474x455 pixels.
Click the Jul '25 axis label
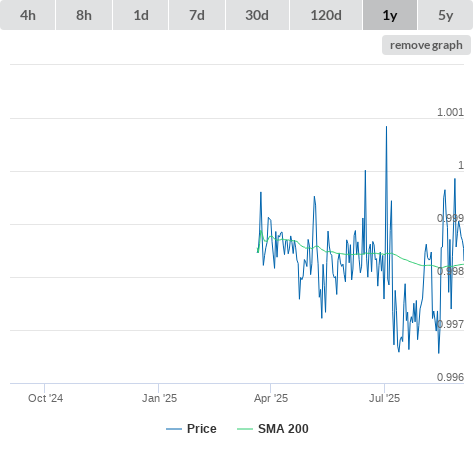tap(384, 398)
